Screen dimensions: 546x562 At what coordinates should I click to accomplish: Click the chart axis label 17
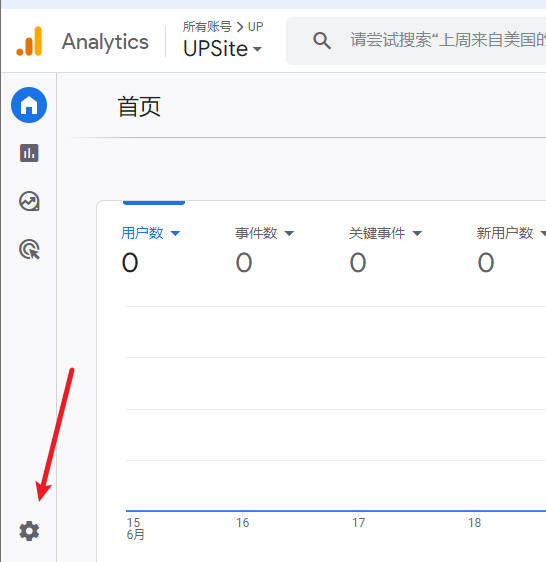[x=358, y=523]
